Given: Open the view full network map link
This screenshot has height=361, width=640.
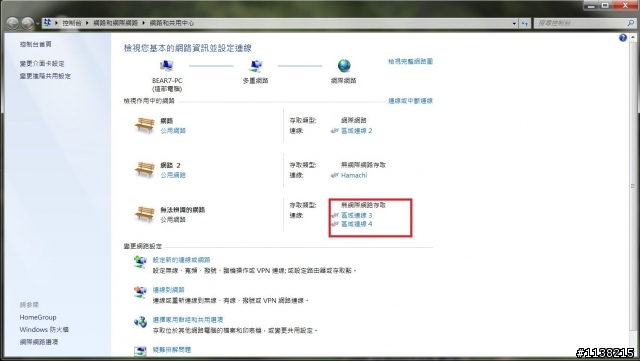Looking at the screenshot, I should click(x=410, y=61).
